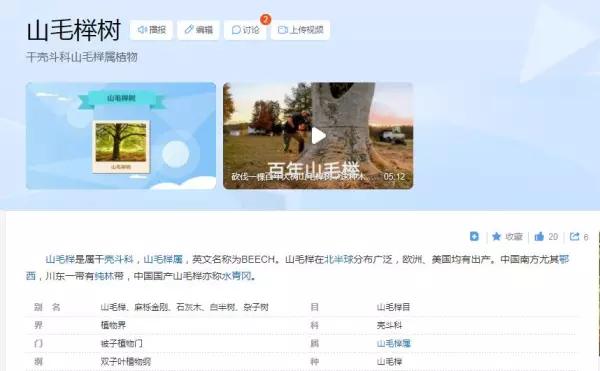Click the share icon next to 6

click(574, 236)
